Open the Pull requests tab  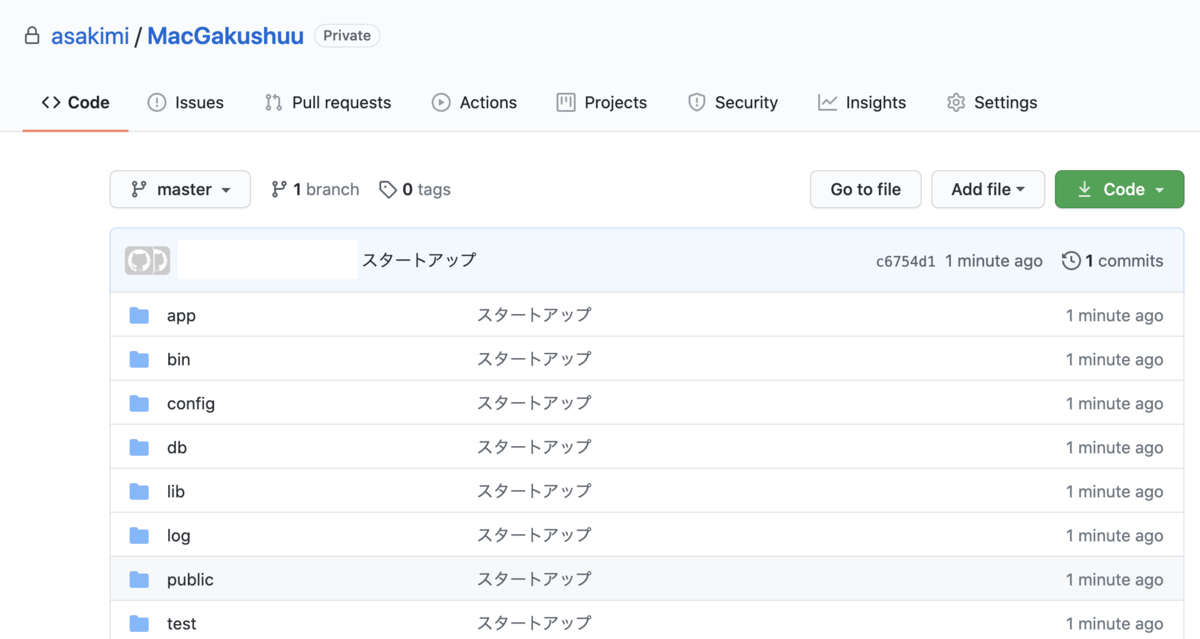[x=328, y=102]
